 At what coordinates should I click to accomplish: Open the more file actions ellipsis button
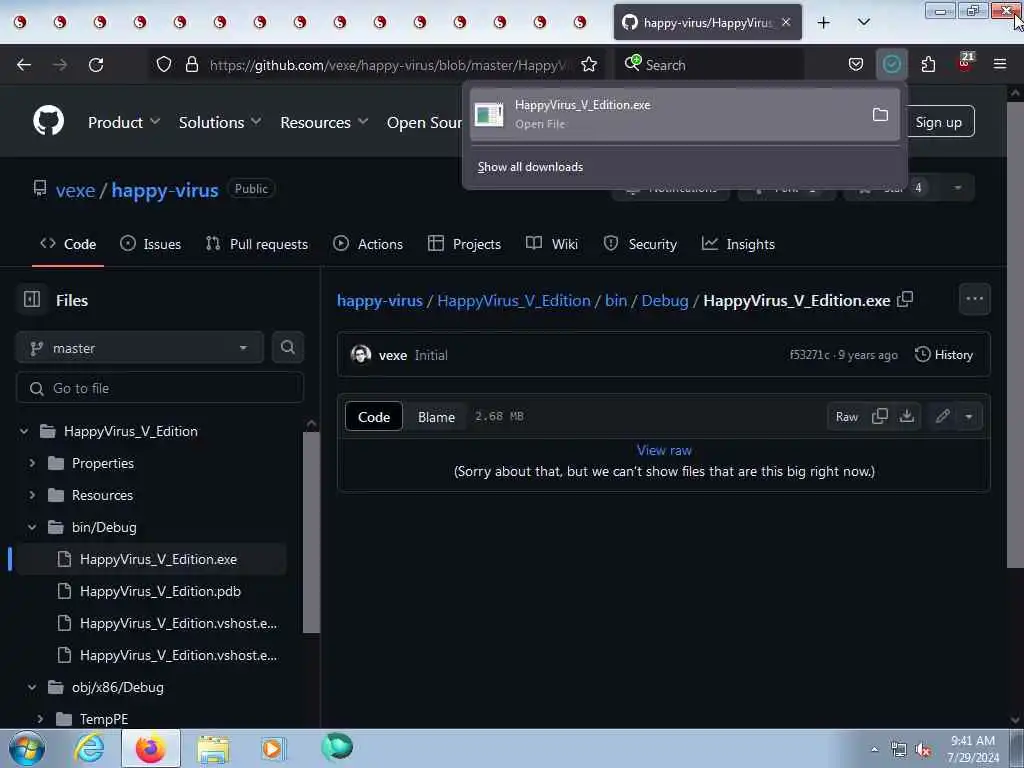coord(974,299)
